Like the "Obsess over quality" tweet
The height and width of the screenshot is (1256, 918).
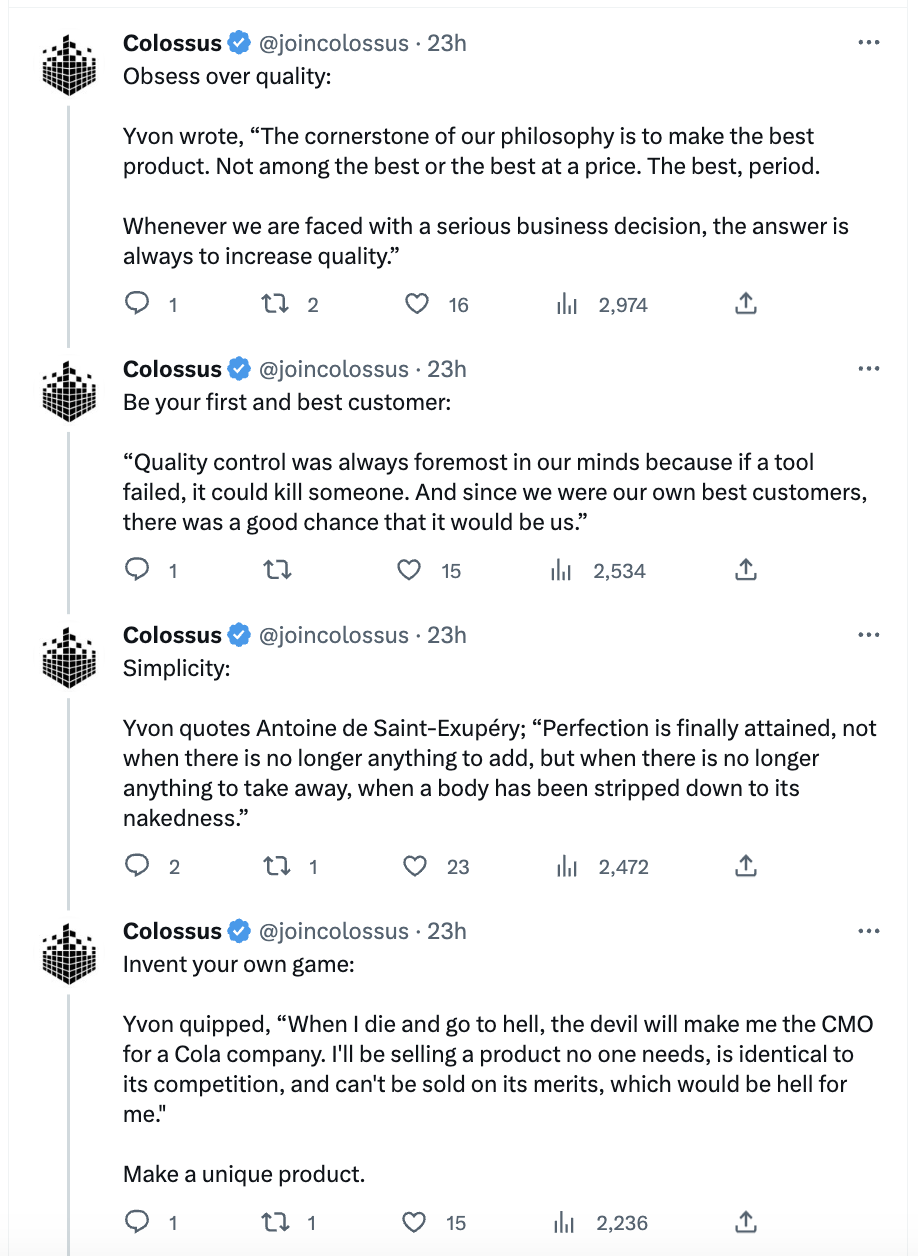pos(416,305)
